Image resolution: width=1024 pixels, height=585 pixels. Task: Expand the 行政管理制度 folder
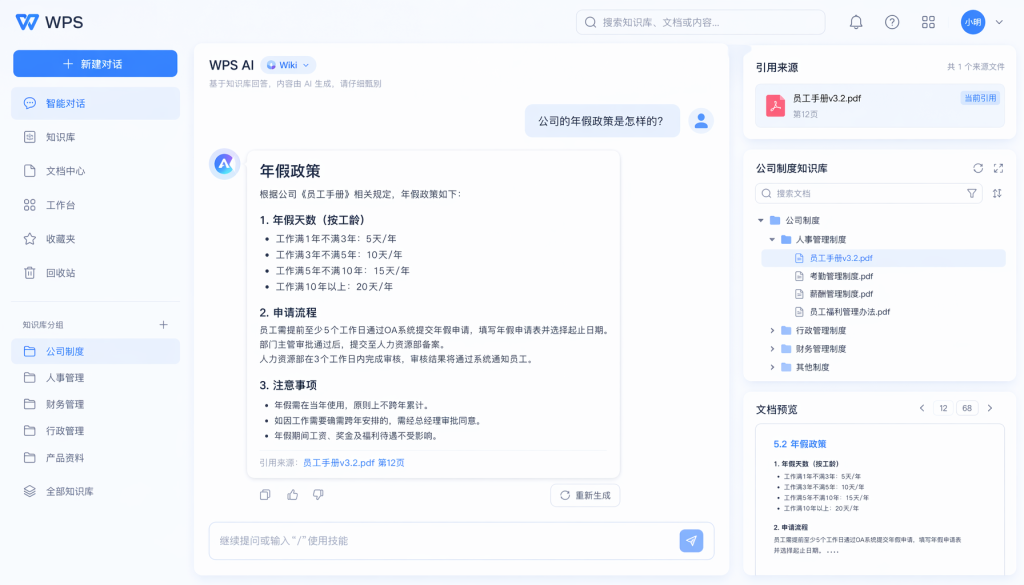coord(772,330)
